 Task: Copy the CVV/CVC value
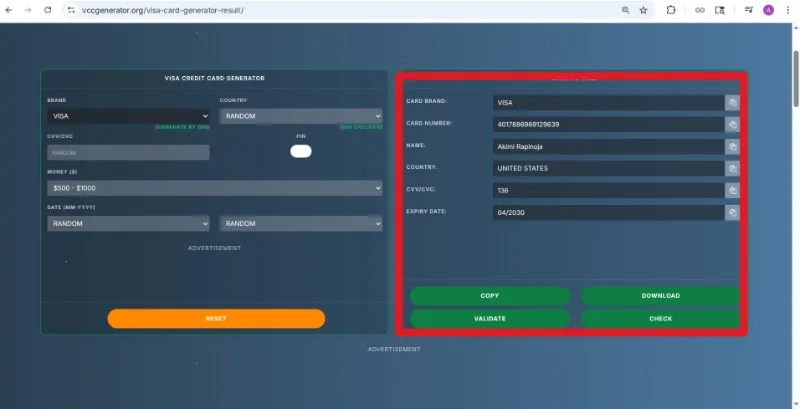click(x=732, y=190)
